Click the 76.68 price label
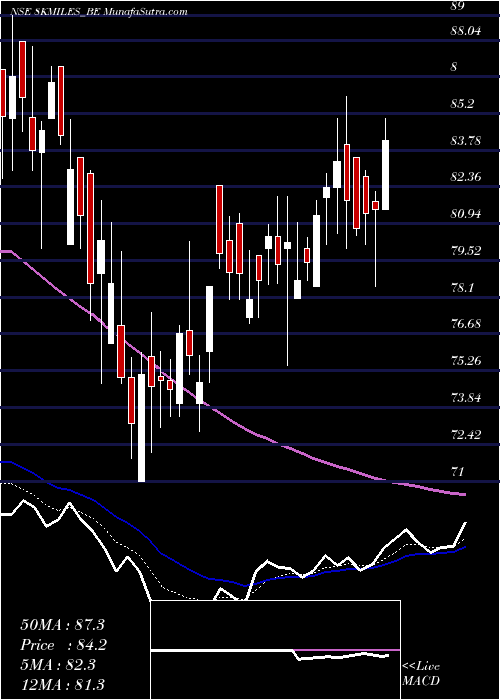Image resolution: width=500 pixels, height=700 pixels. [x=466, y=323]
